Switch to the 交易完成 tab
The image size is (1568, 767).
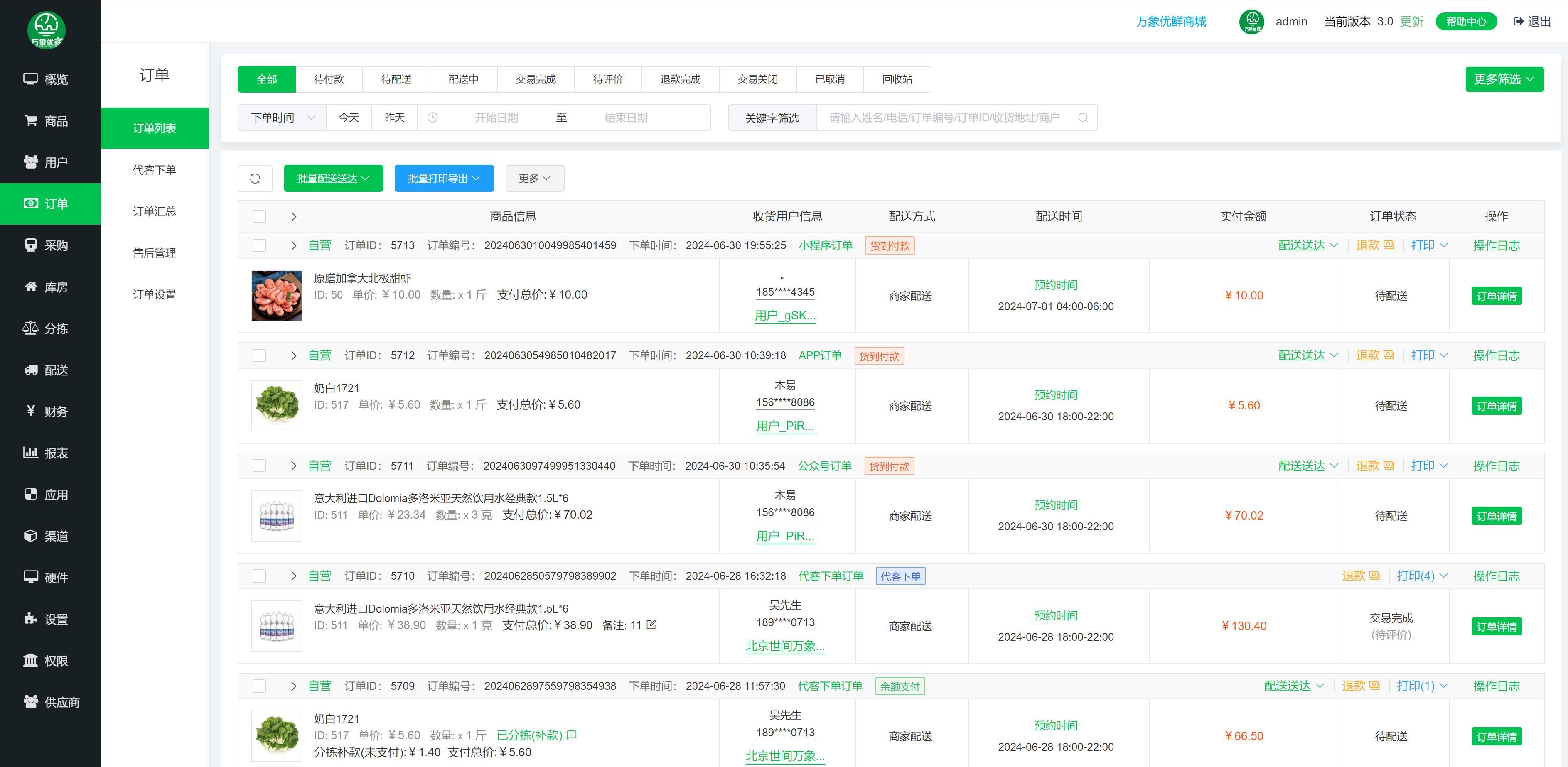[536, 79]
